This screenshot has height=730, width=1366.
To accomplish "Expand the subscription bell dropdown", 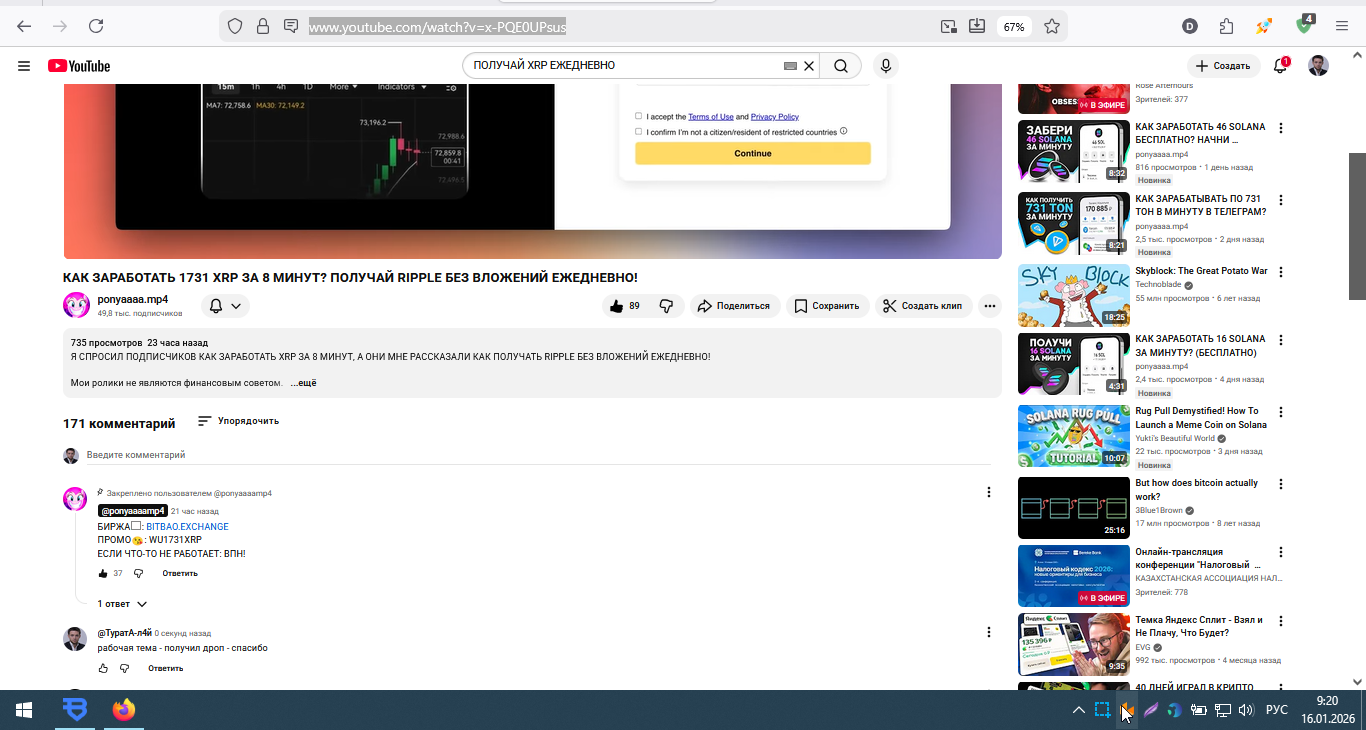I will (x=226, y=306).
